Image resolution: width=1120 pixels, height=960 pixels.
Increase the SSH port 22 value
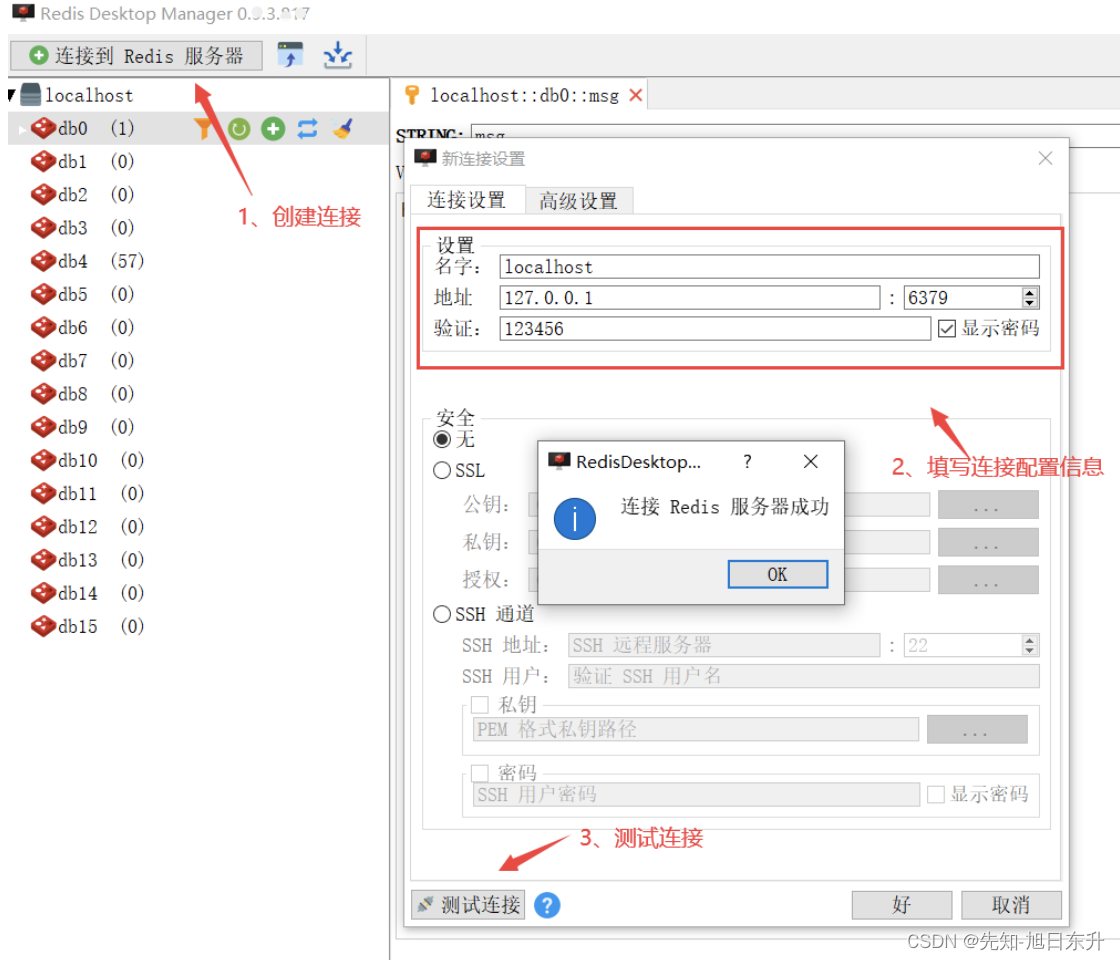(x=1030, y=640)
